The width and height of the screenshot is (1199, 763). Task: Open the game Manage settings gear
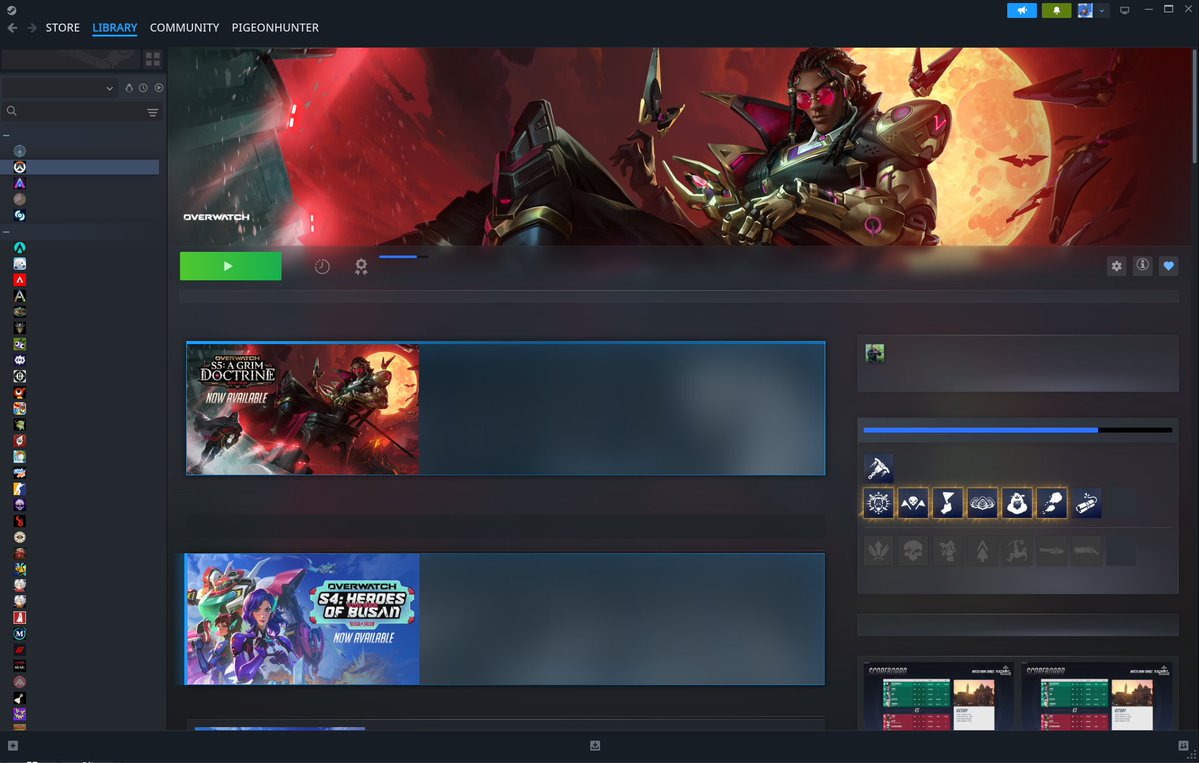(1116, 266)
